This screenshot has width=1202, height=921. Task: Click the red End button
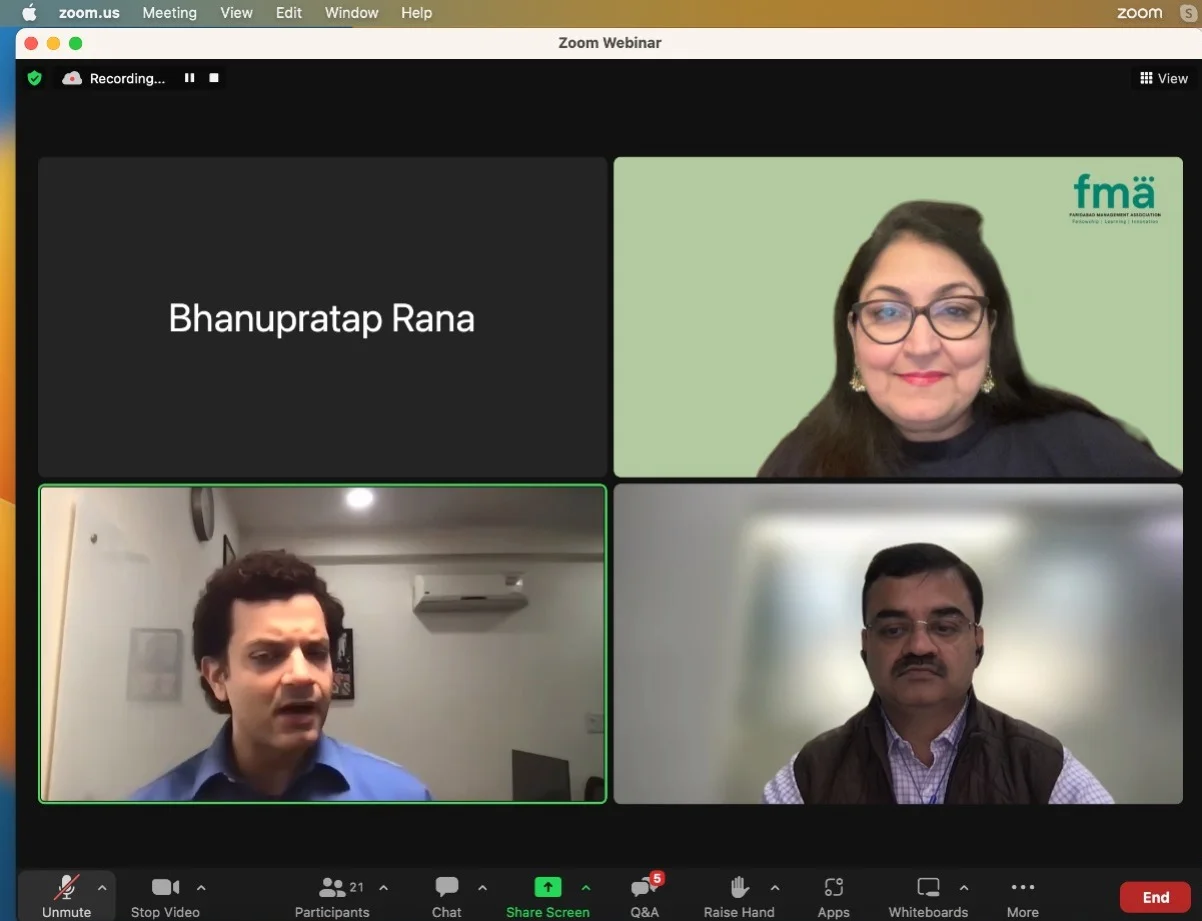[x=1156, y=897]
